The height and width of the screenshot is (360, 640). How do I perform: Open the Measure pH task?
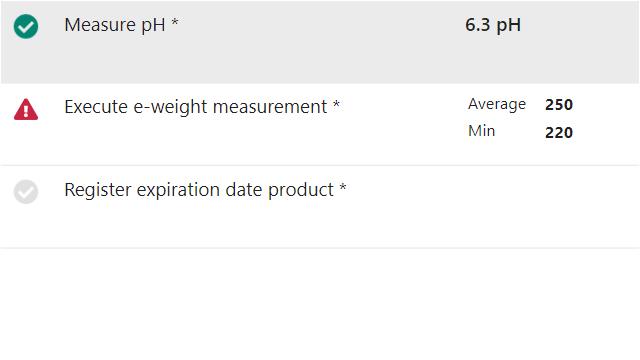coord(115,25)
